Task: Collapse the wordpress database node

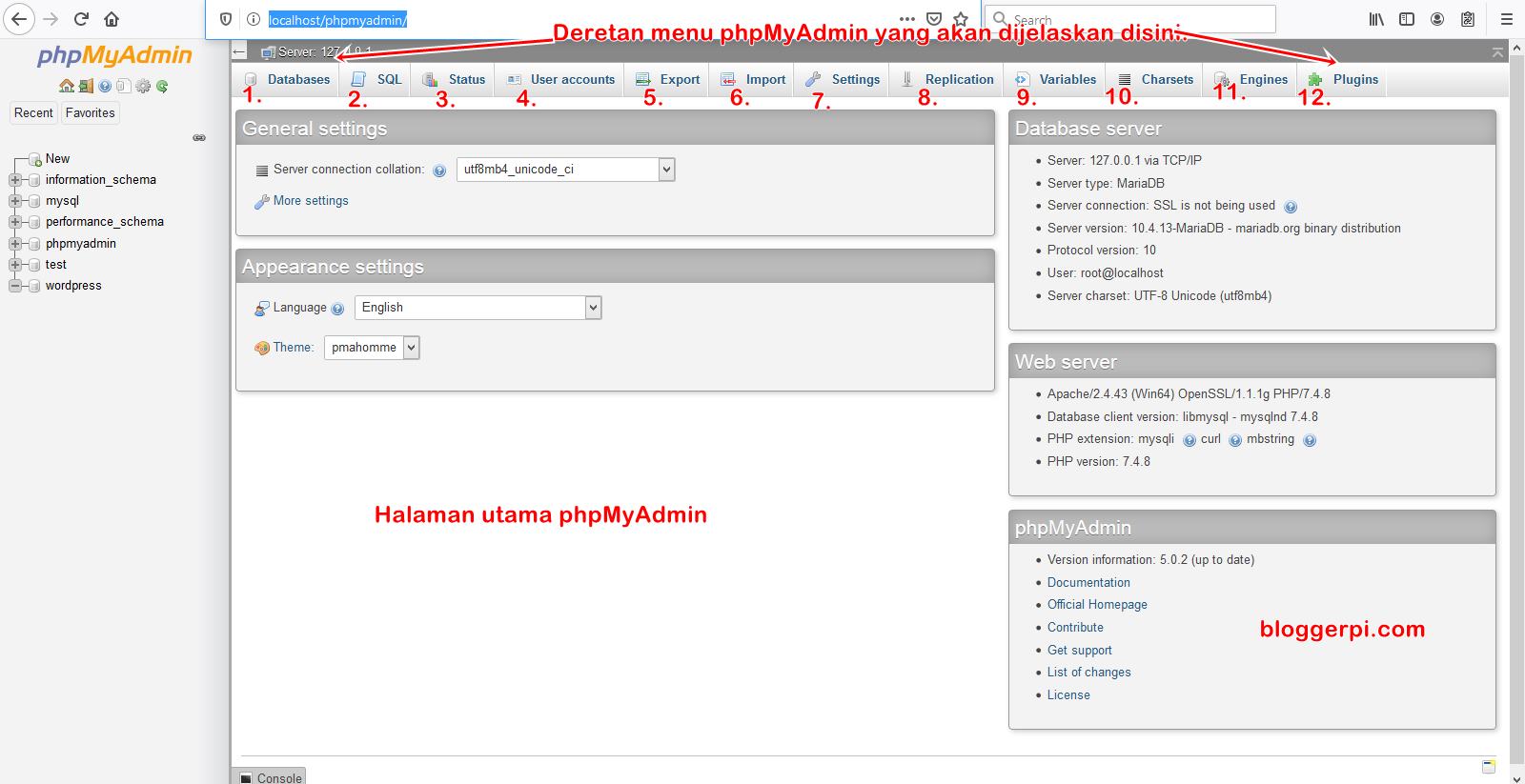Action: (x=15, y=286)
